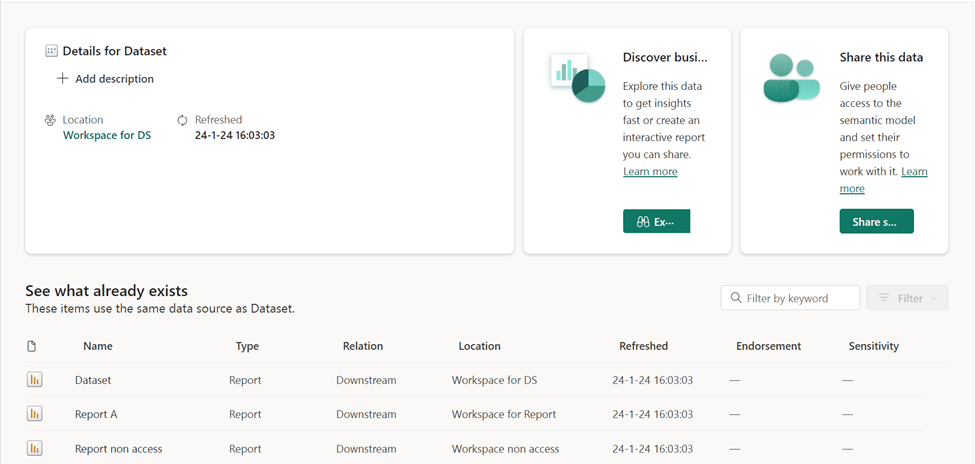Click the Details for Dataset table icon
975x464 pixels.
coord(51,51)
